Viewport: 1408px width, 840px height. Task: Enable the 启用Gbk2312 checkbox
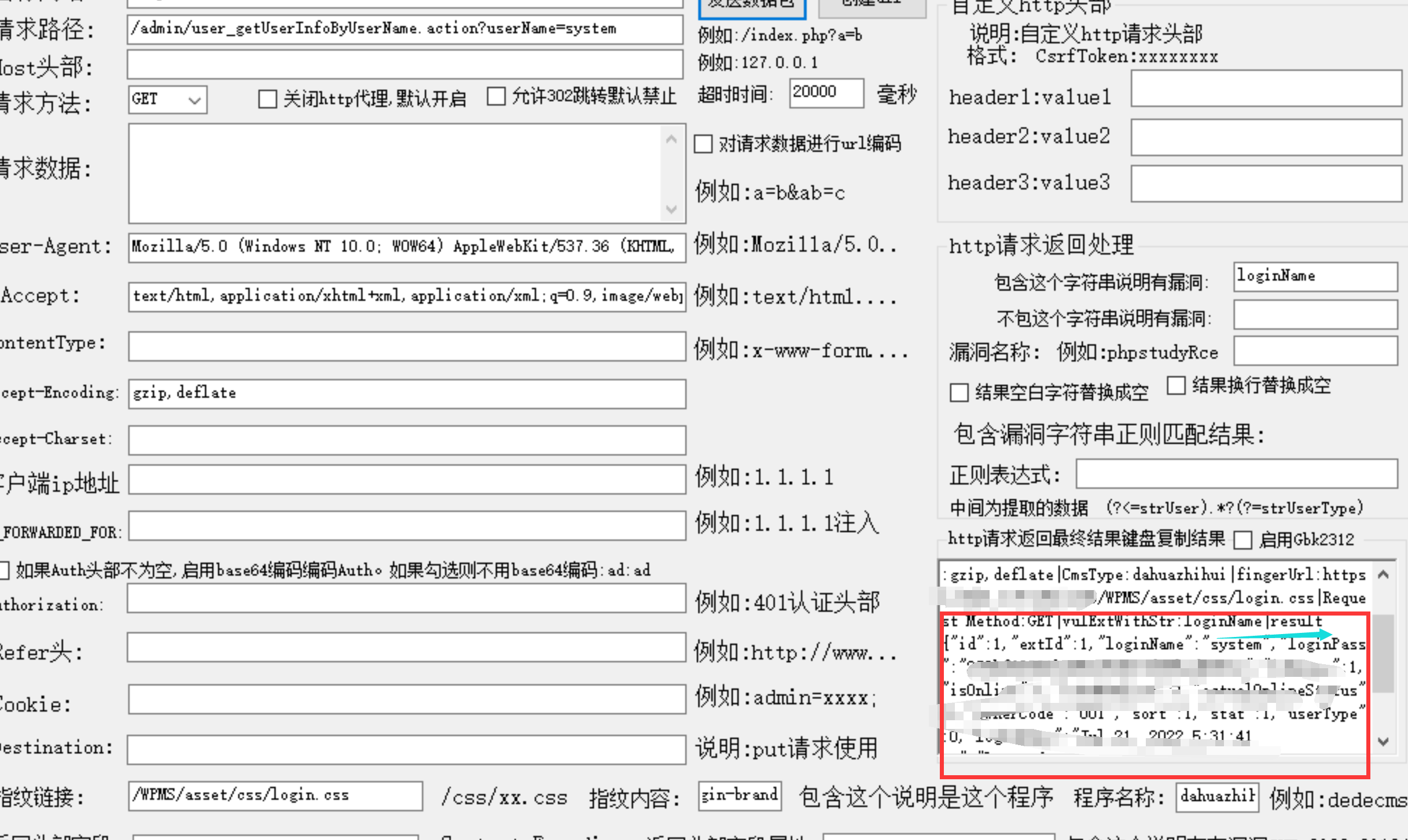(x=1243, y=540)
